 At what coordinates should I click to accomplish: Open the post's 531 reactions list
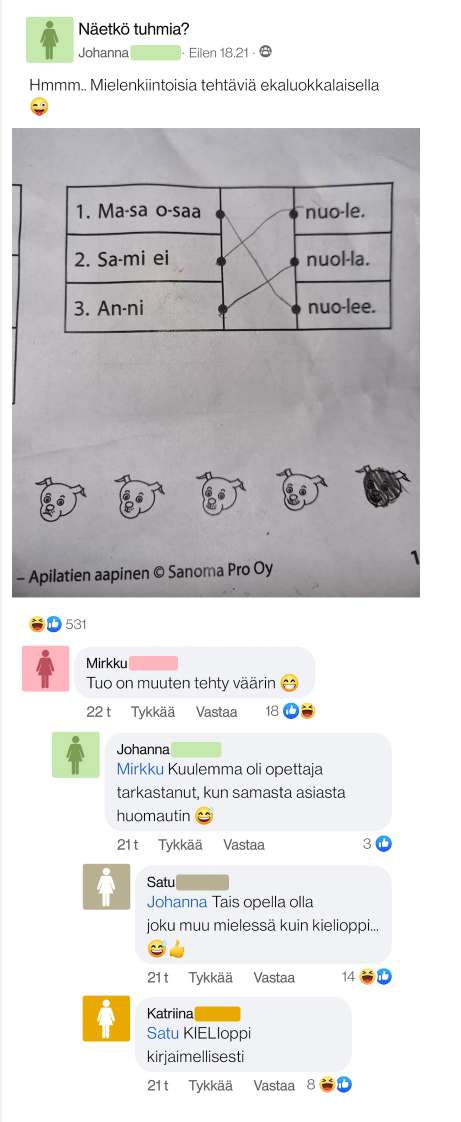click(57, 624)
